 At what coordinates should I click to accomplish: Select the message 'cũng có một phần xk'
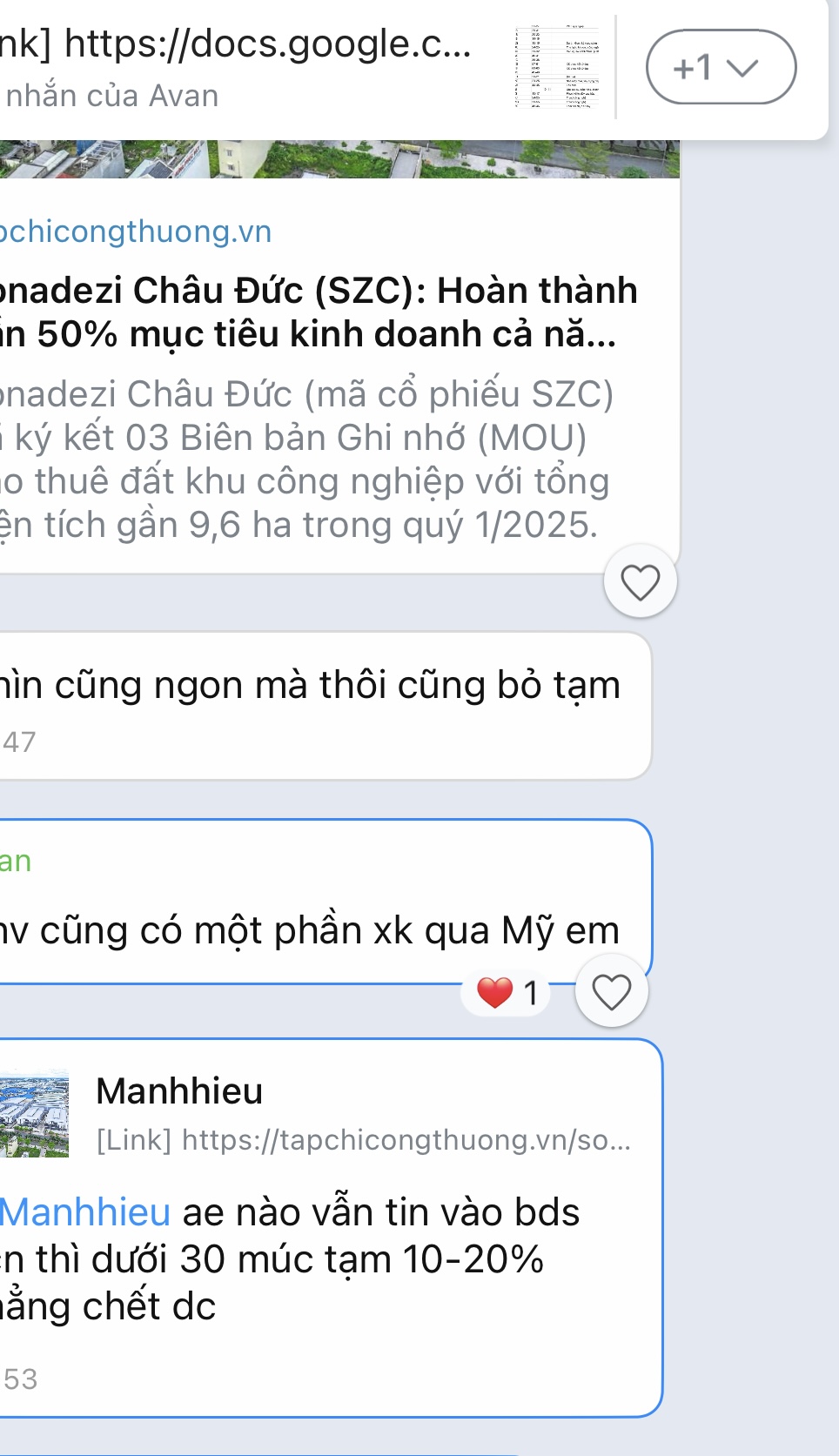tap(310, 930)
